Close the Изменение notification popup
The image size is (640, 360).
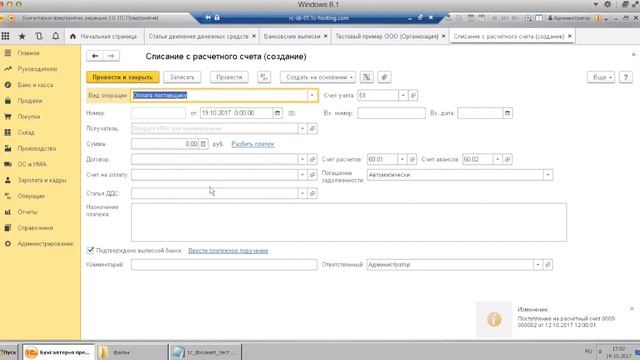(631, 309)
